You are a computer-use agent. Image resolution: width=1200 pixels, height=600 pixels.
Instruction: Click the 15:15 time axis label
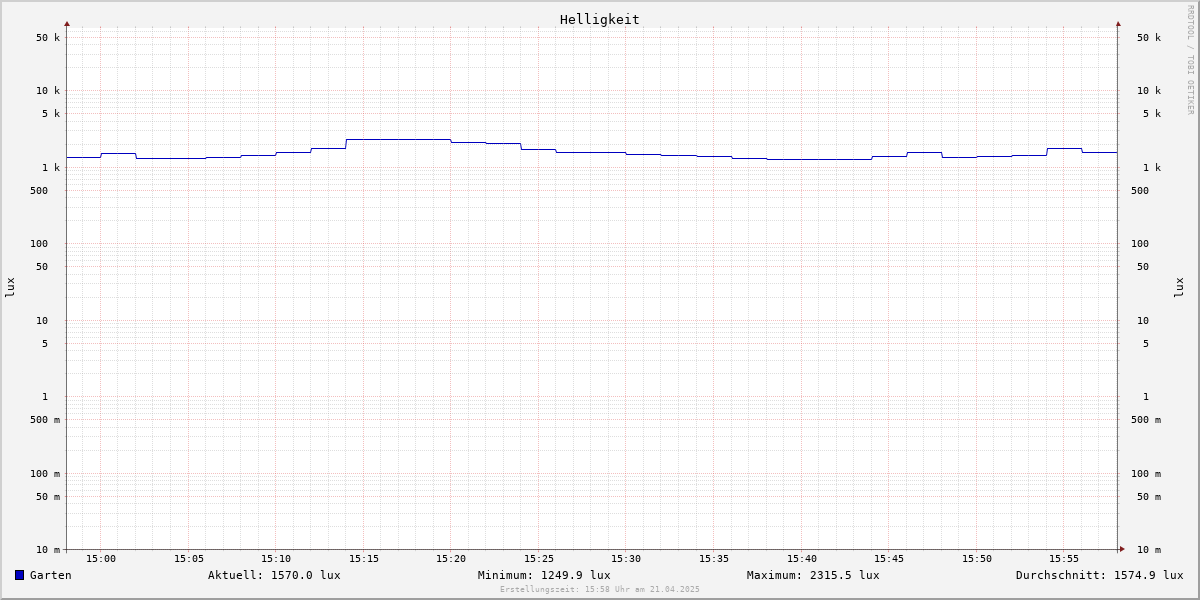pos(364,559)
